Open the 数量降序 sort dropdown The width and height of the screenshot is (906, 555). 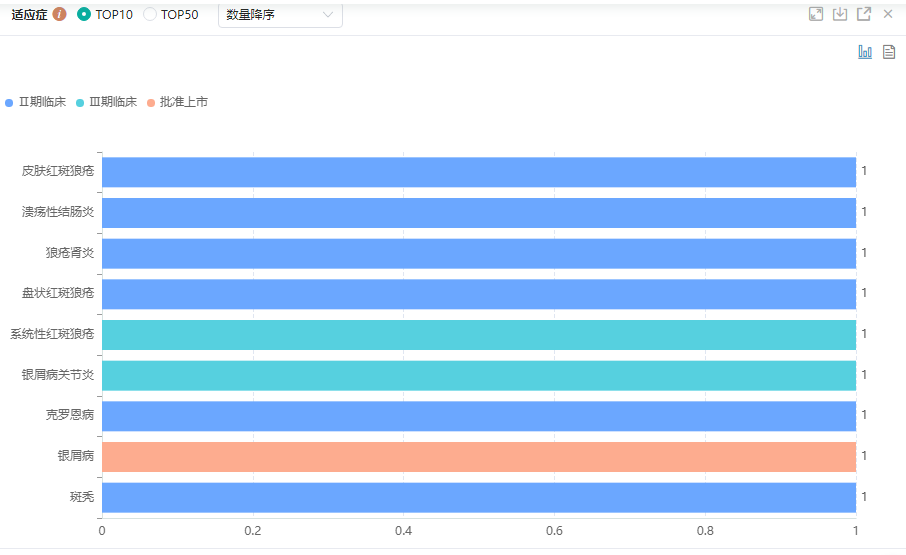click(x=280, y=15)
